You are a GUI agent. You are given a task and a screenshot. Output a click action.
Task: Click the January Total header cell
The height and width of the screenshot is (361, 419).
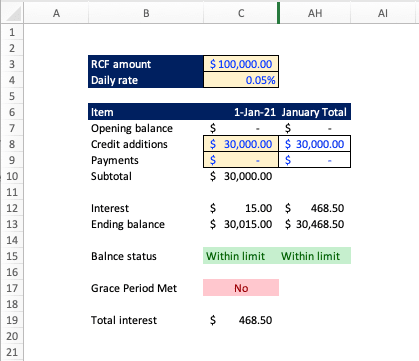click(315, 112)
